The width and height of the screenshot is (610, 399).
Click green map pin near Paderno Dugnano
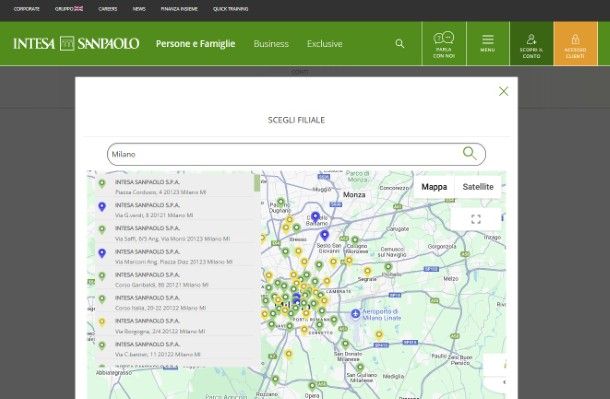(x=281, y=202)
